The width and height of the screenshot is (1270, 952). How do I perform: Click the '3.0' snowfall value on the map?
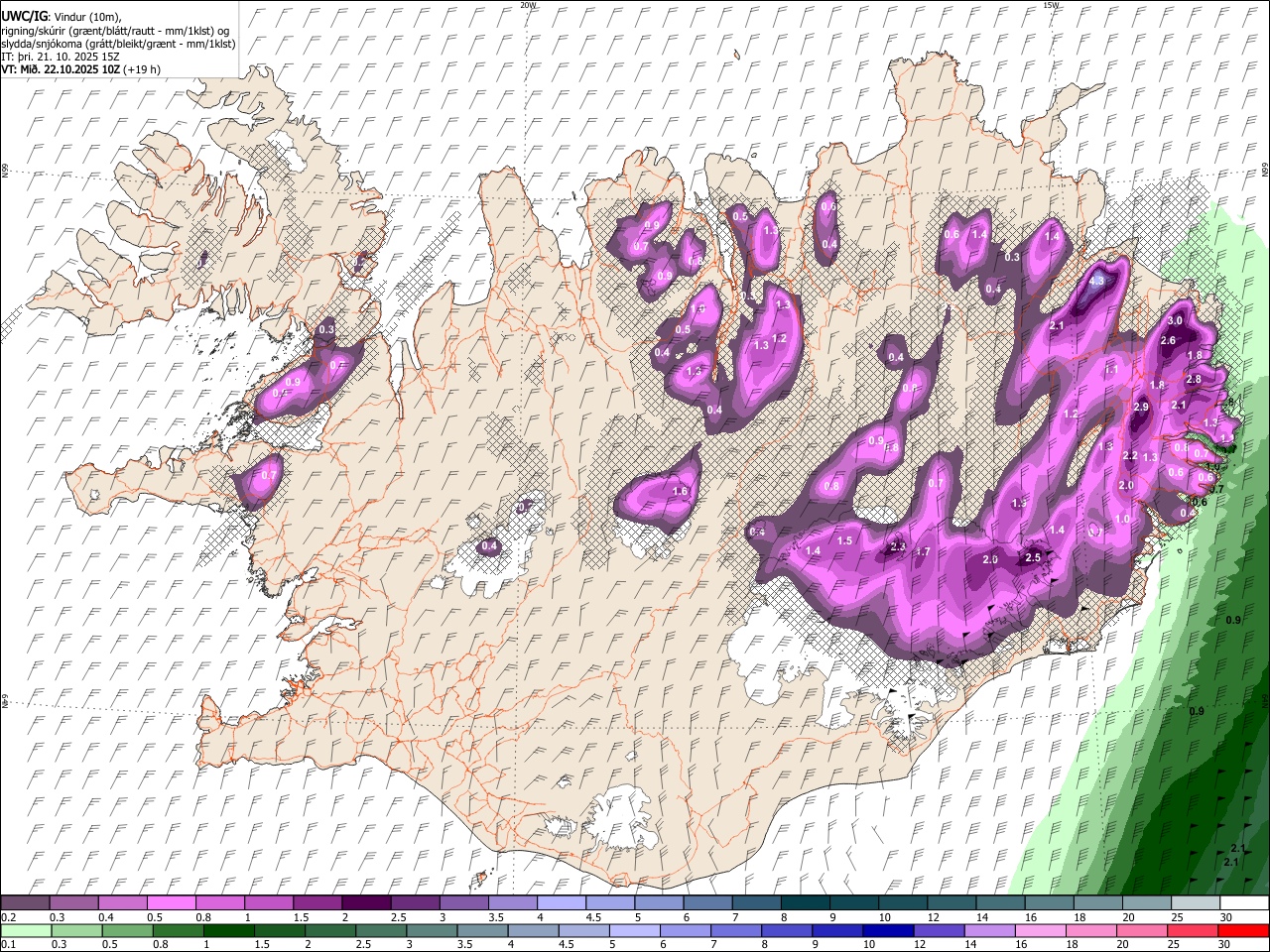(1175, 320)
